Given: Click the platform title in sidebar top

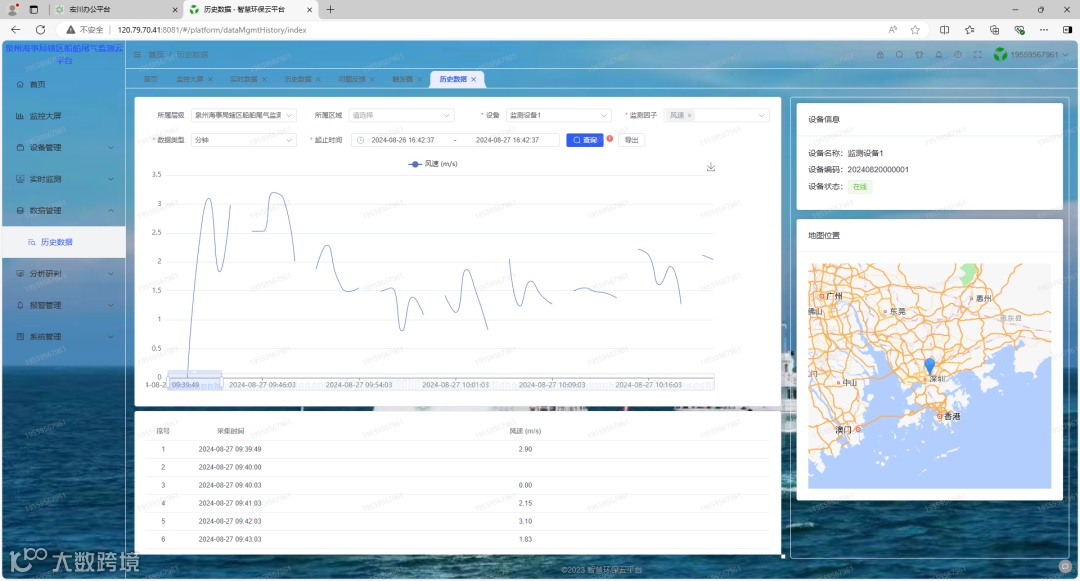Looking at the screenshot, I should pyautogui.click(x=64, y=54).
